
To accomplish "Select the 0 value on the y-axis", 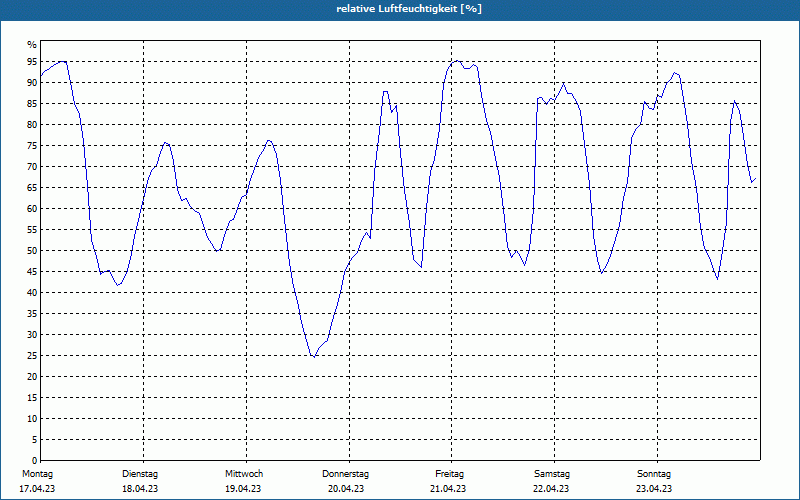I will click(x=35, y=461).
